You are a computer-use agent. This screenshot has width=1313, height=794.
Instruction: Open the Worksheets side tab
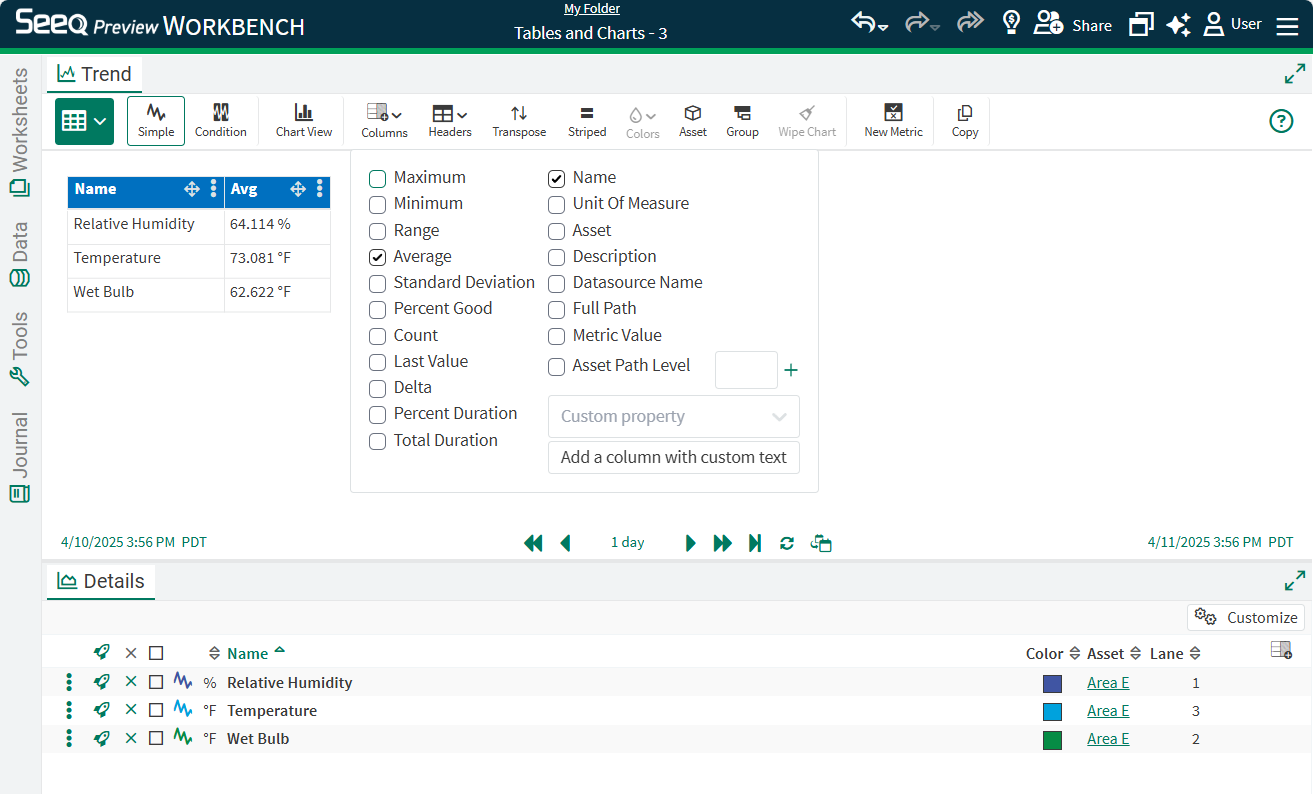click(20, 132)
